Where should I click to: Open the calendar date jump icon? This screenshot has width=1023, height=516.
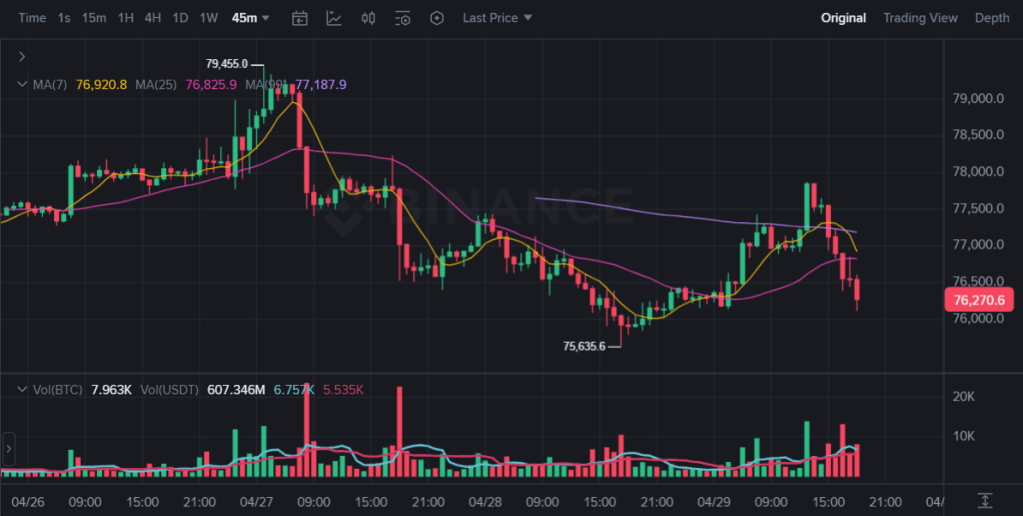(300, 18)
